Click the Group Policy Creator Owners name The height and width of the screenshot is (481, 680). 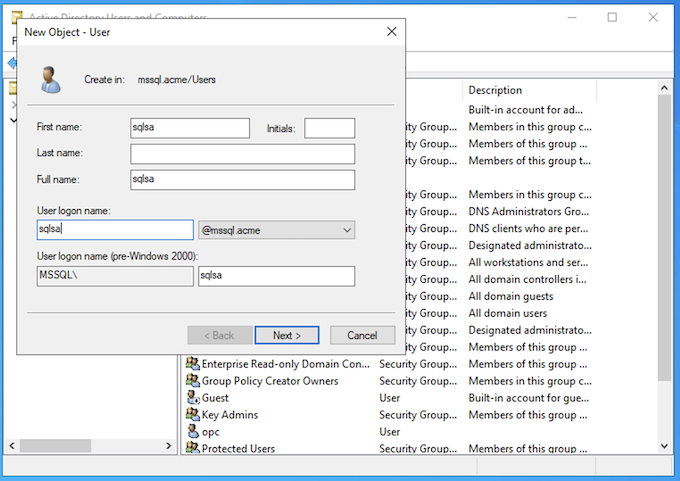pyautogui.click(x=270, y=381)
